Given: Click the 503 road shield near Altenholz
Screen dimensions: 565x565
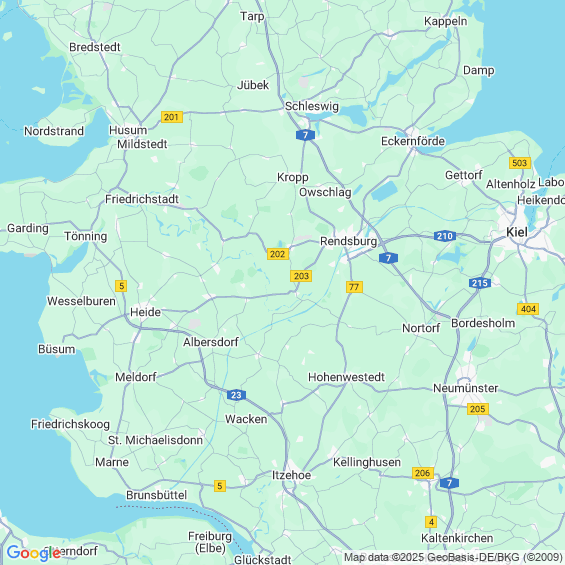Looking at the screenshot, I should (520, 163).
